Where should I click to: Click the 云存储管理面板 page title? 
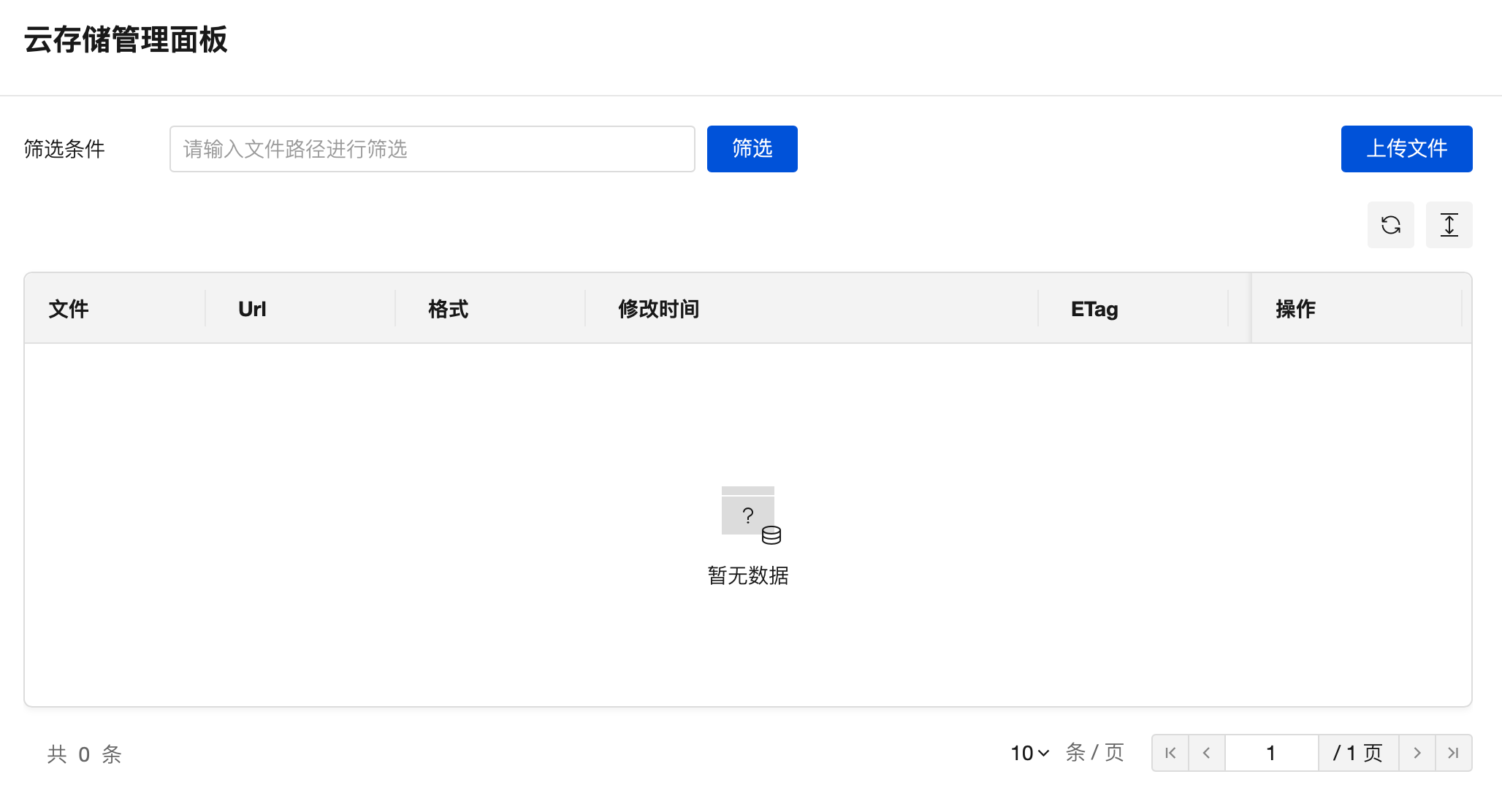(126, 39)
